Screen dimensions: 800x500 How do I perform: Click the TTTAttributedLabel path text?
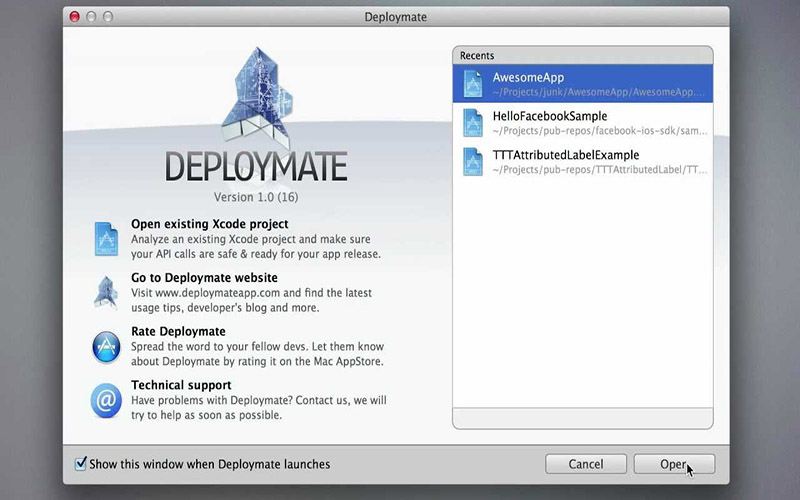[600, 170]
